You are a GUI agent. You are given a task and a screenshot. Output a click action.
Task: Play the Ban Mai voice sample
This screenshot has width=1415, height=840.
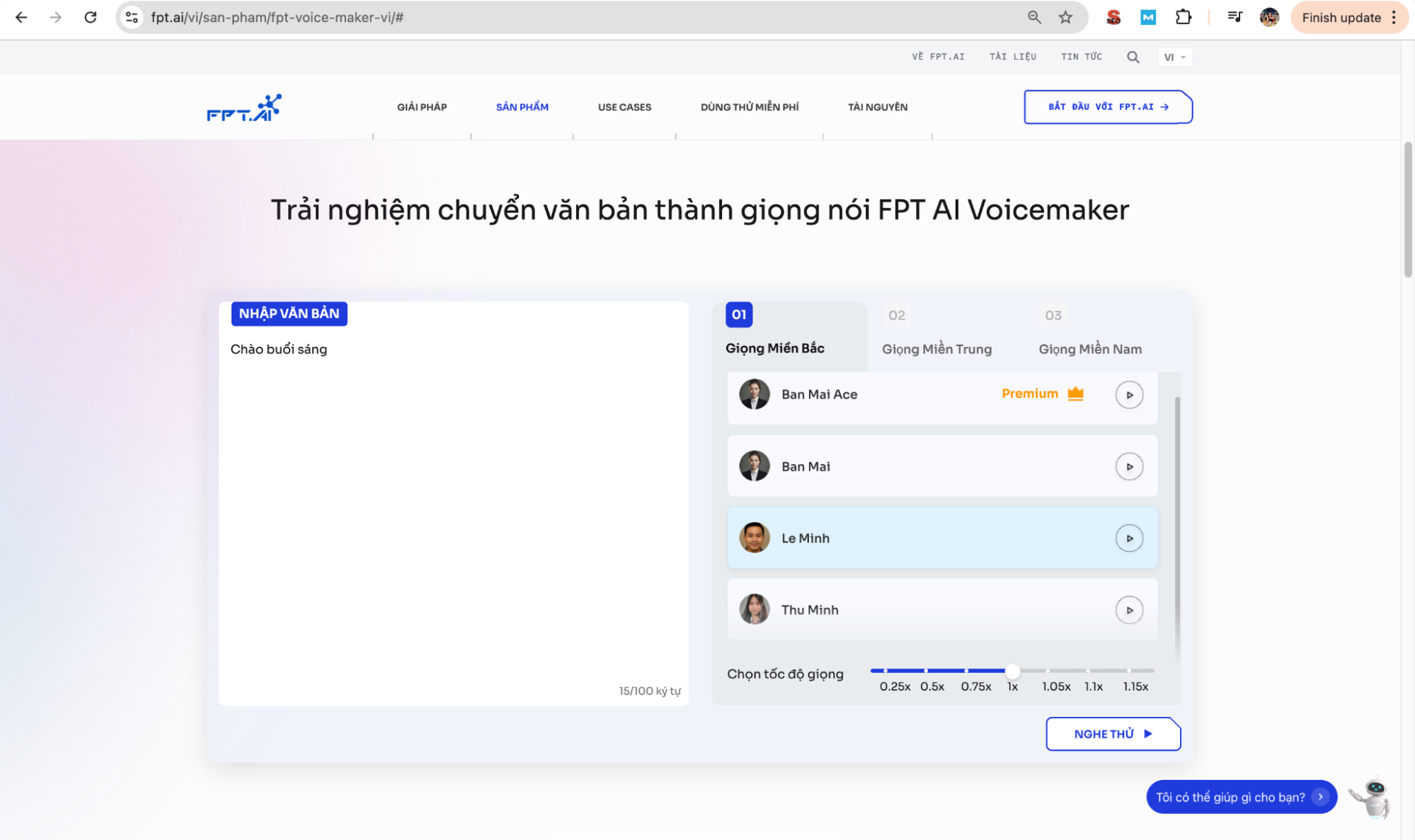tap(1129, 467)
